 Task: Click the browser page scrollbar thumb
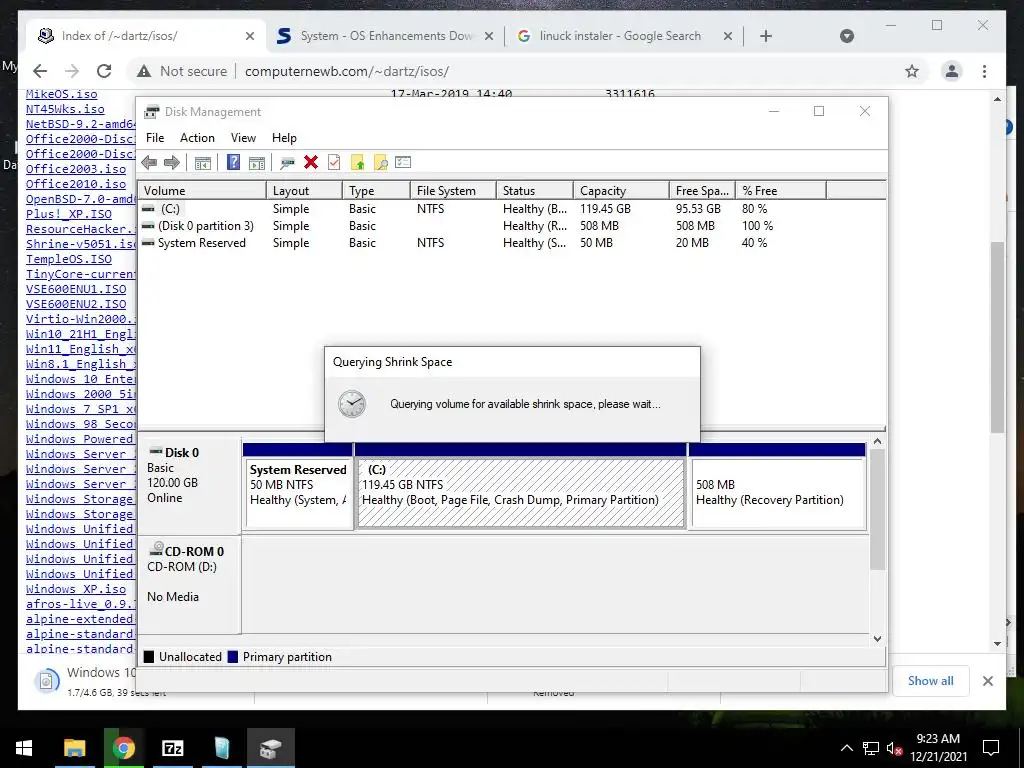[x=997, y=337]
